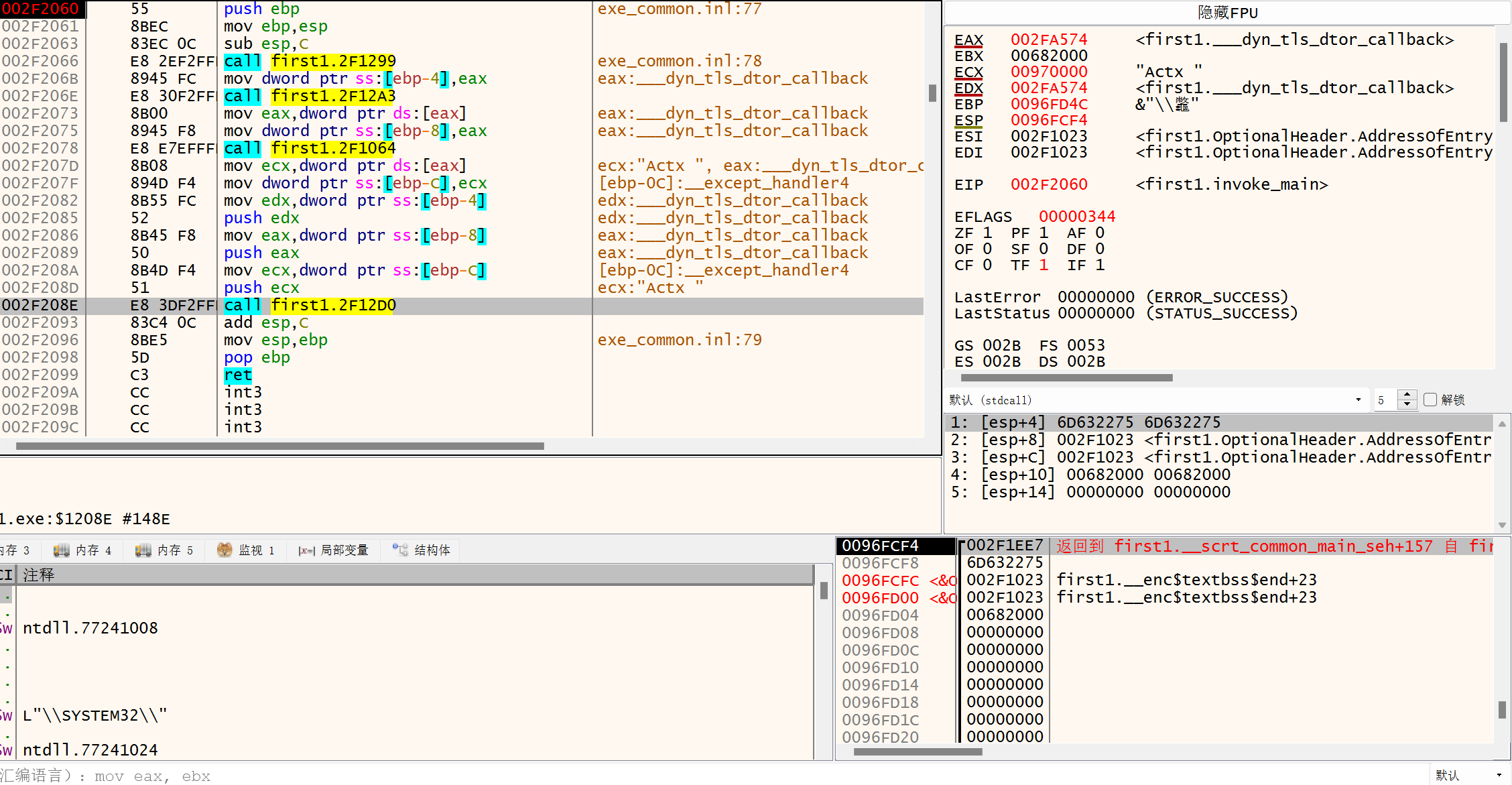Open the 内存 4 memory dump tab
The width and height of the screenshot is (1512, 785).
pyautogui.click(x=83, y=550)
